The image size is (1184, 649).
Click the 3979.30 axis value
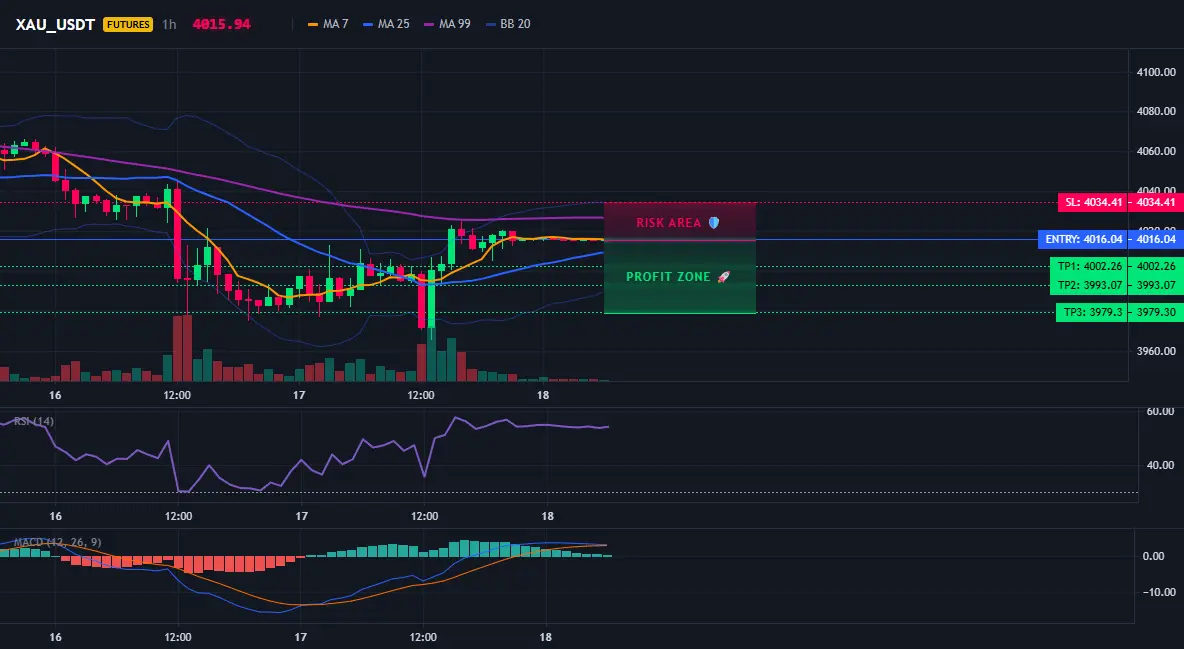pos(1156,312)
